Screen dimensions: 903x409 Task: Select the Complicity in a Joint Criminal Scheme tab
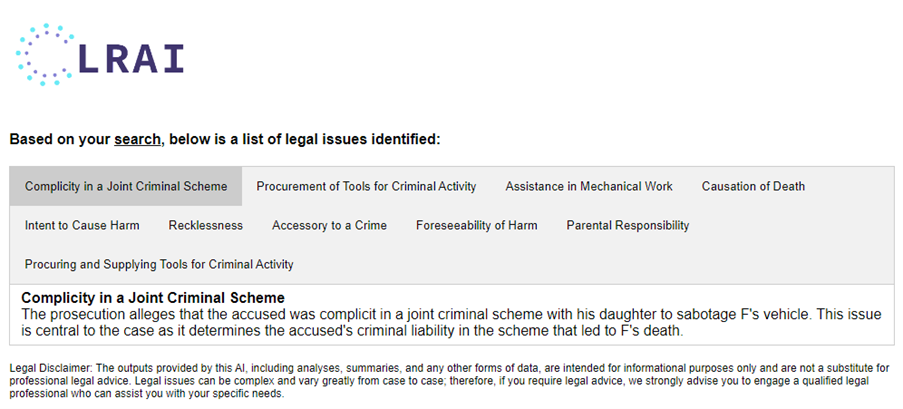click(x=126, y=186)
